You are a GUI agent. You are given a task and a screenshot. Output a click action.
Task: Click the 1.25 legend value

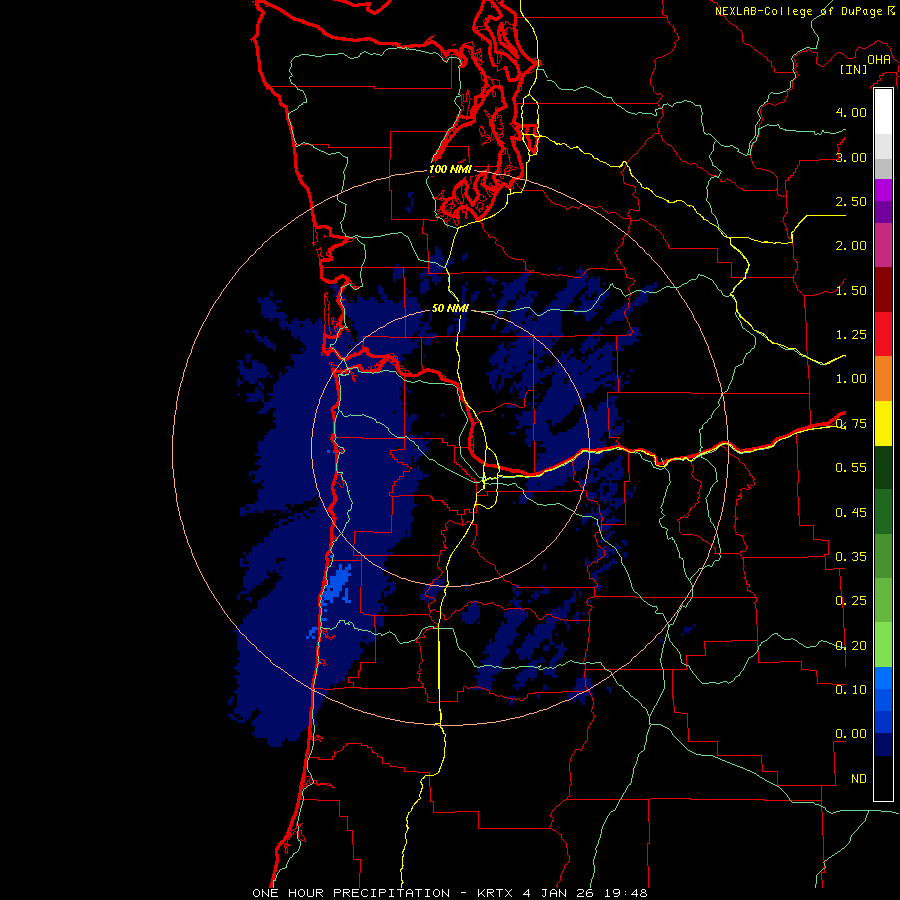[x=851, y=335]
